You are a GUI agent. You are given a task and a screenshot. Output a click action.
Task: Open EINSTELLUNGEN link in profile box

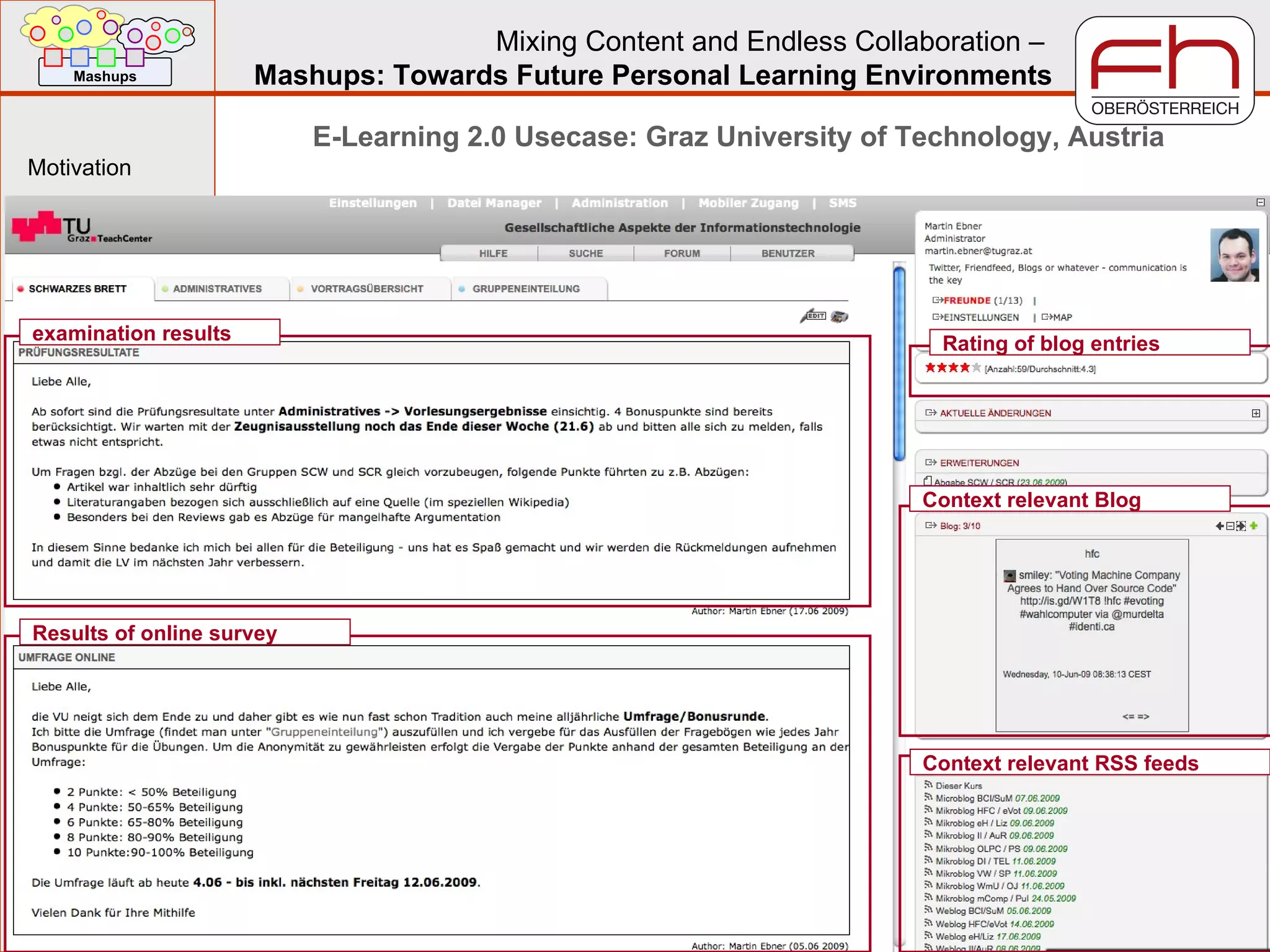[975, 317]
